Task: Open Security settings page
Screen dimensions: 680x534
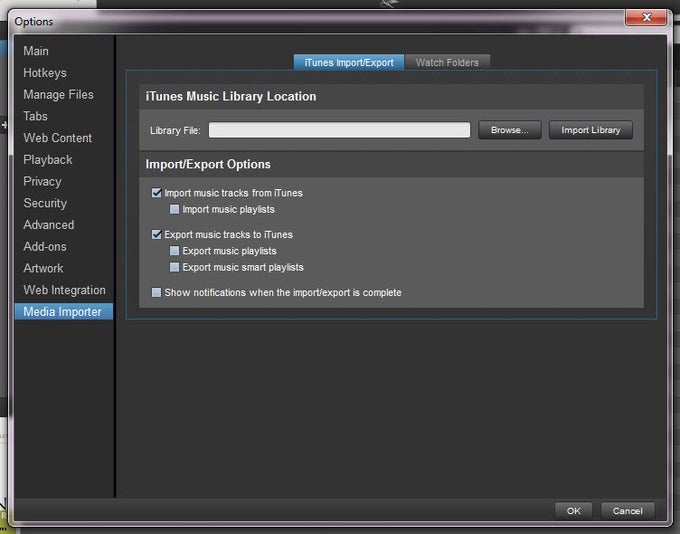Action: (x=45, y=203)
